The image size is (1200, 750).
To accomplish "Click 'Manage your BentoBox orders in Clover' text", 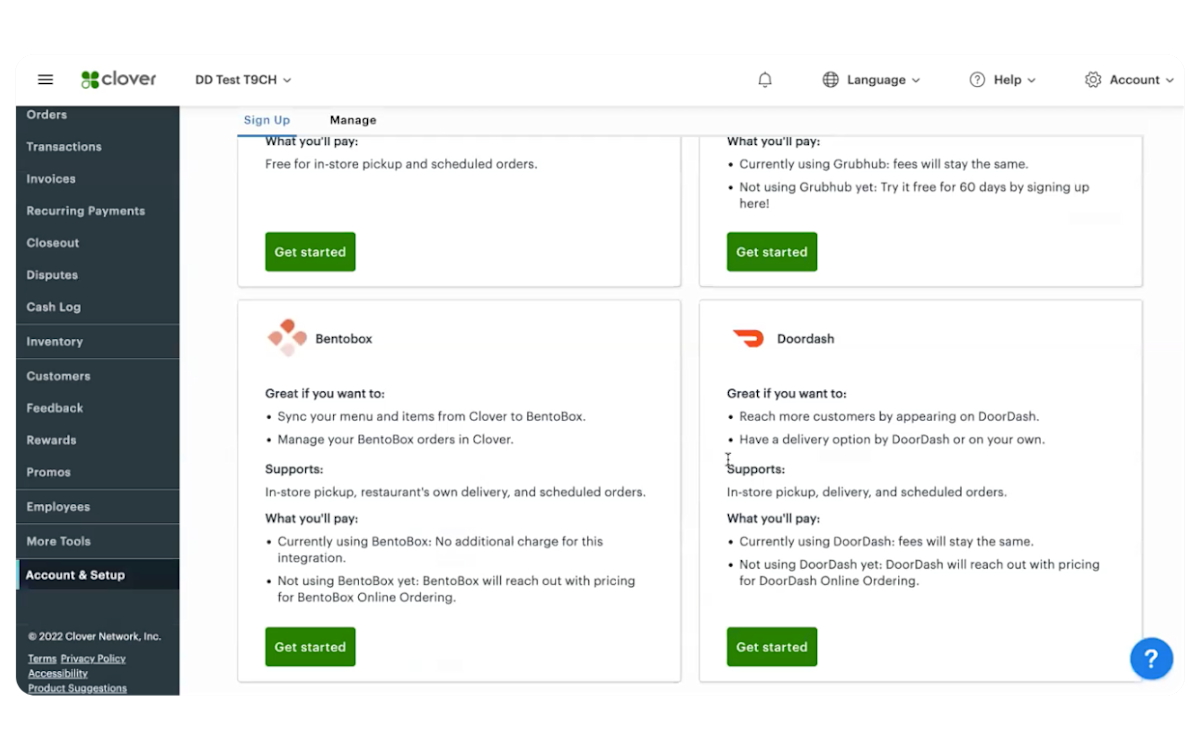I will click(x=395, y=439).
